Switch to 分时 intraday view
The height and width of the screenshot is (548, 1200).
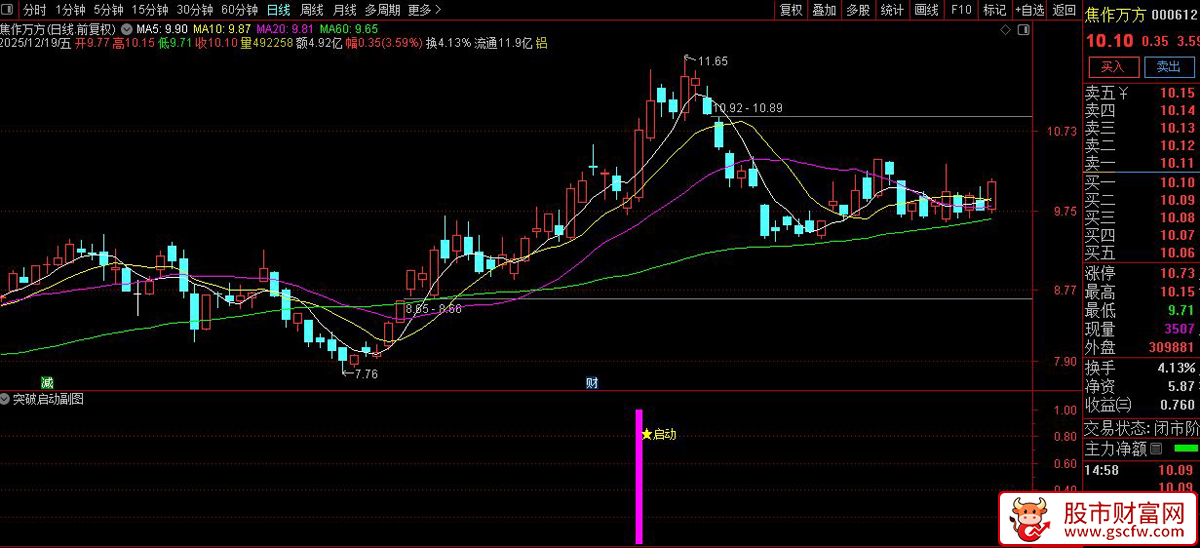[34, 10]
